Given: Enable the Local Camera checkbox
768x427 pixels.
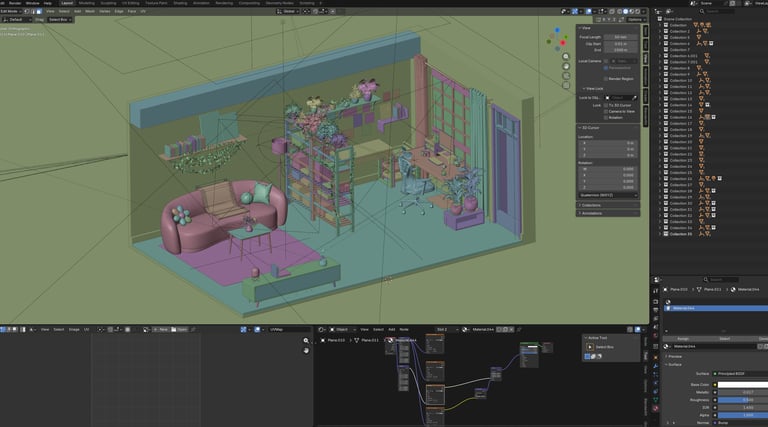Looking at the screenshot, I should (606, 61).
